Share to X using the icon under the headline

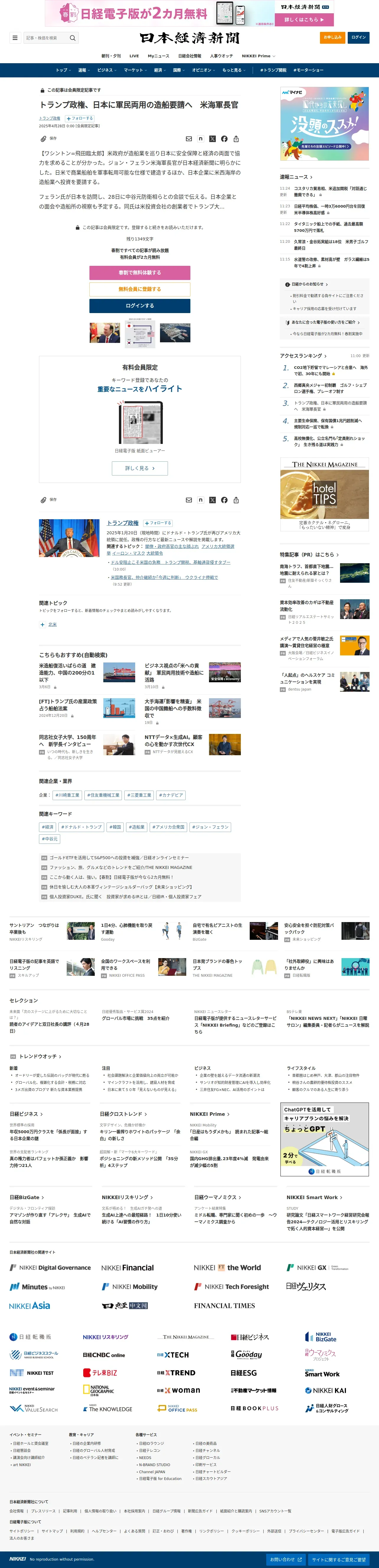tap(212, 139)
